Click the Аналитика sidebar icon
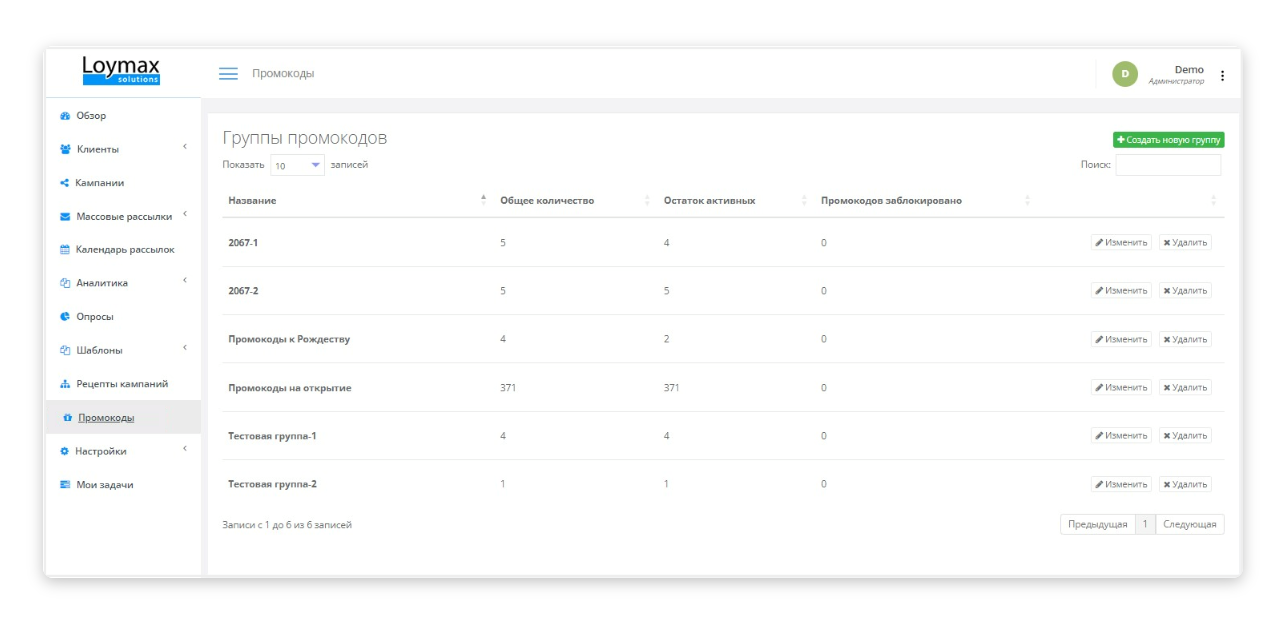This screenshot has height=625, width=1286. [65, 283]
